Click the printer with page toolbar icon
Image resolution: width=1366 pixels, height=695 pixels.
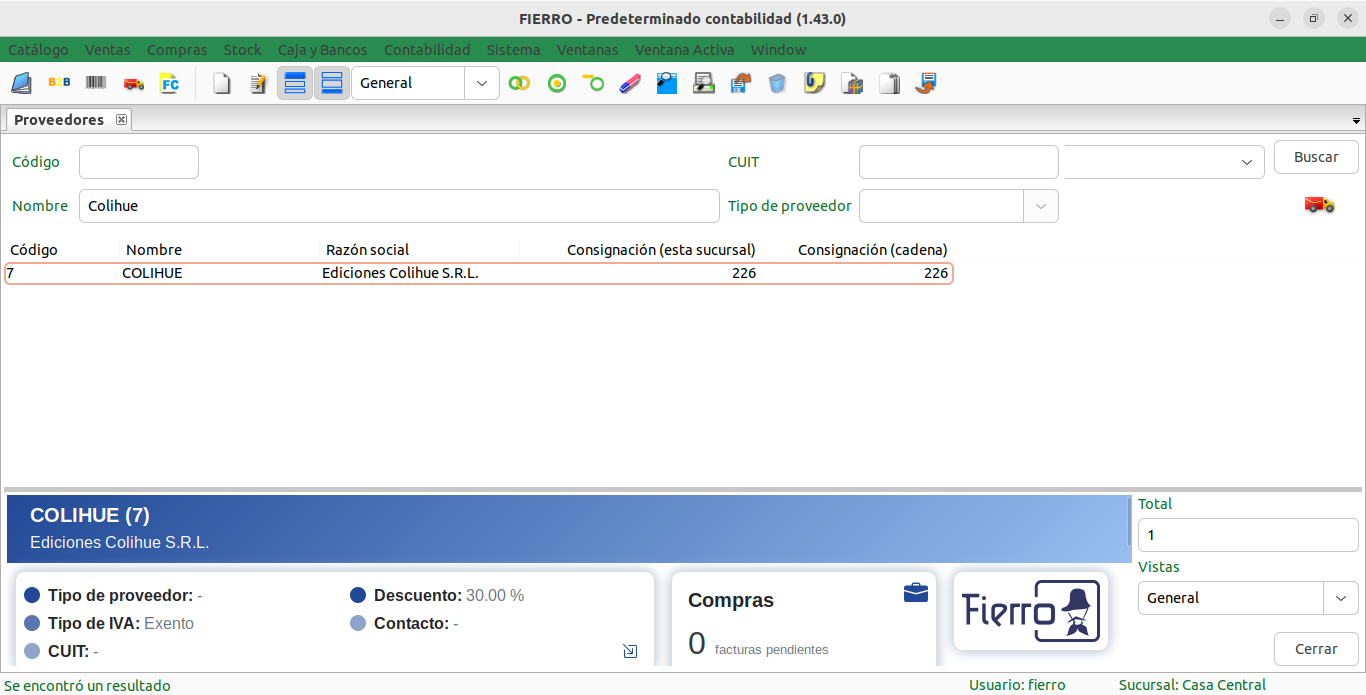click(x=704, y=83)
